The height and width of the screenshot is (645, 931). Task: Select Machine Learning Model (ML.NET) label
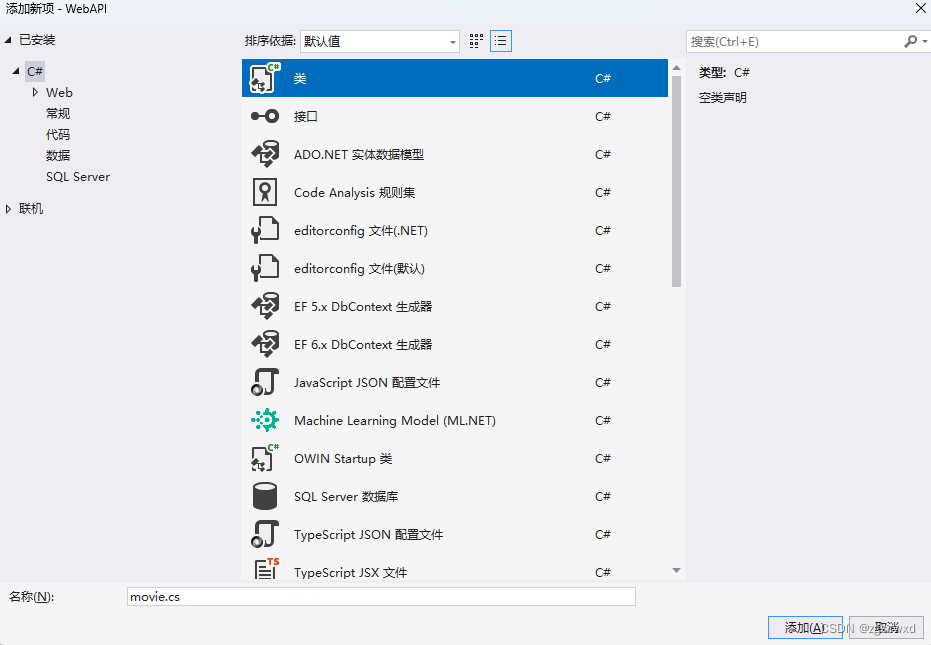tap(395, 420)
